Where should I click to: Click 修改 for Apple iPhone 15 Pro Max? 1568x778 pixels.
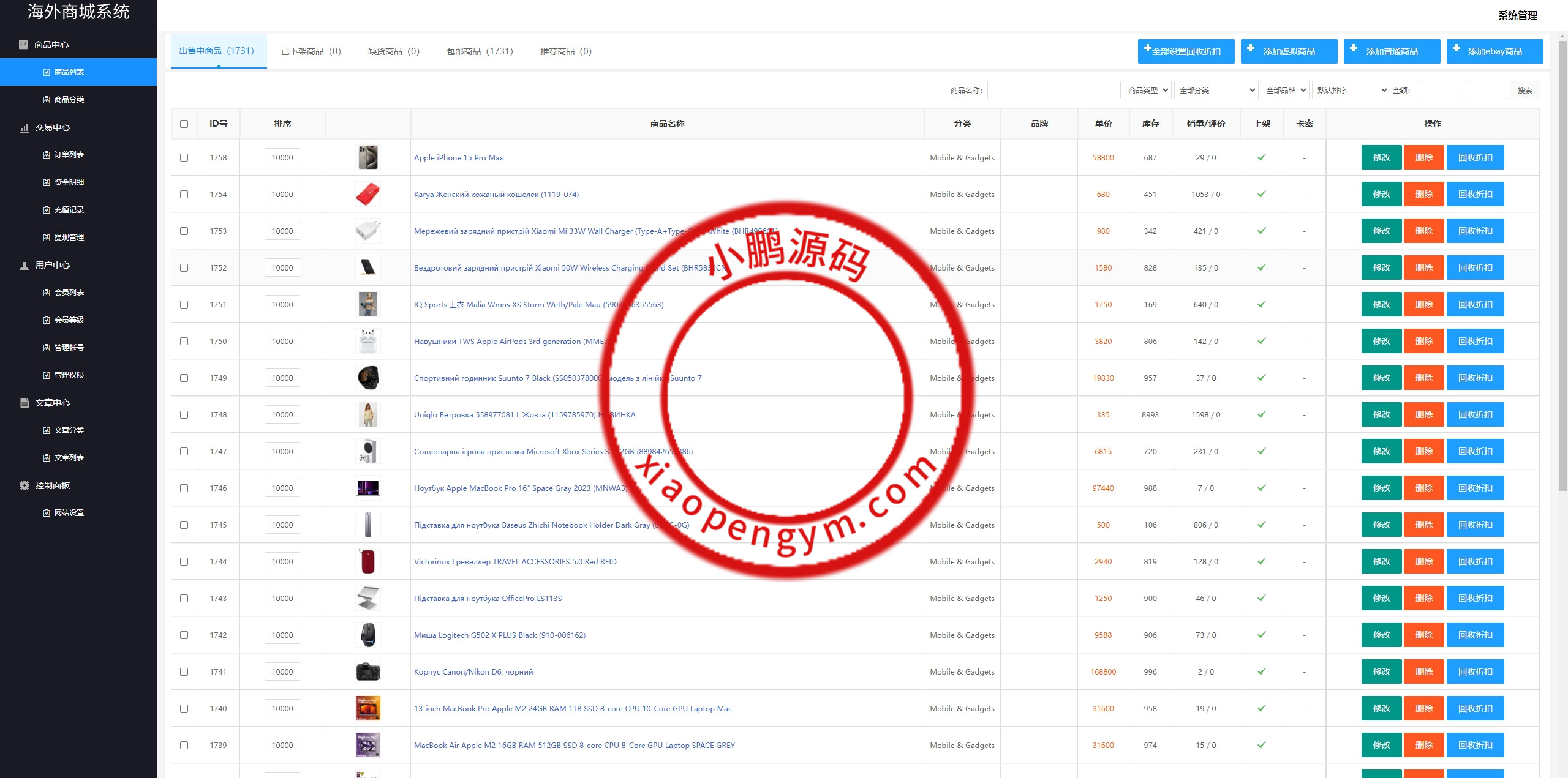click(1381, 158)
